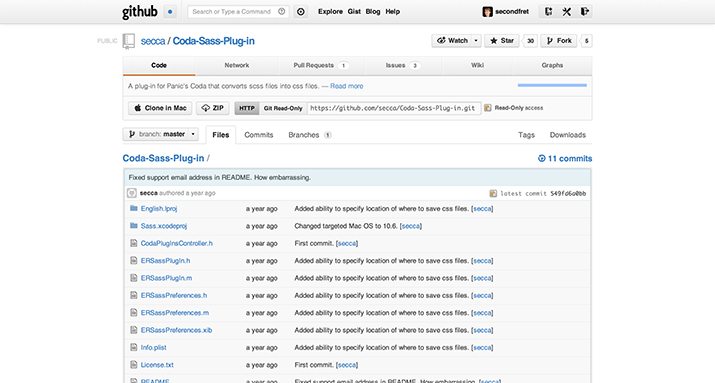Click the search help question-mark icon
Image resolution: width=715 pixels, height=383 pixels.
click(x=282, y=11)
